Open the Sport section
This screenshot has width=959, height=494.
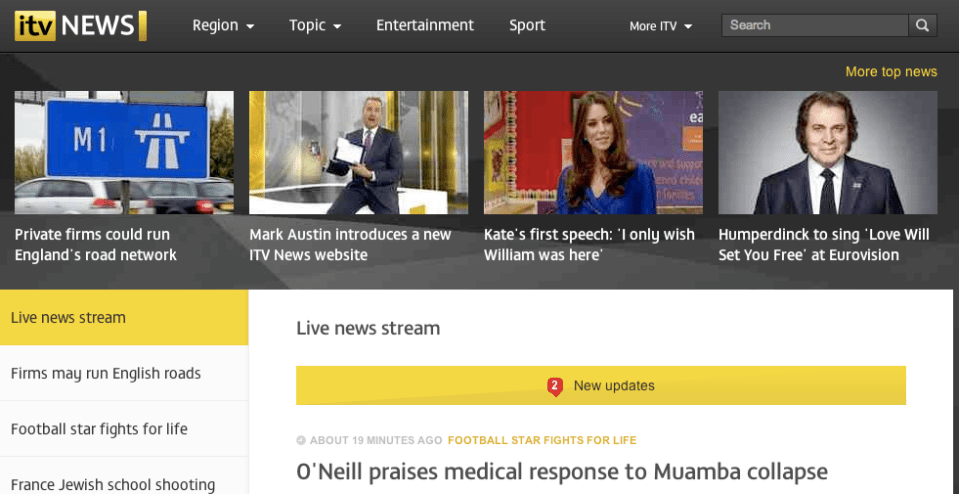click(x=527, y=26)
